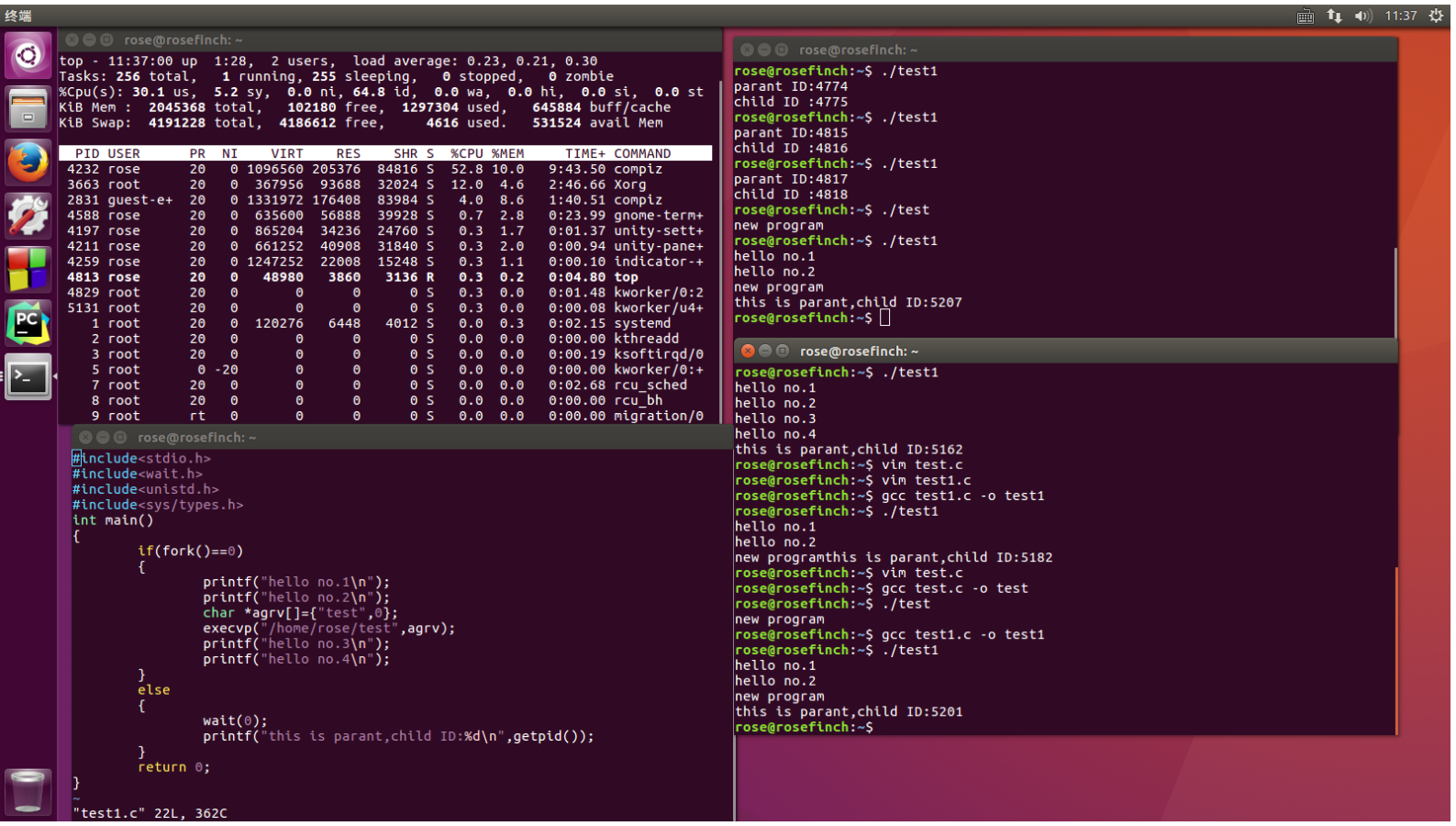Click the %CPU column header in top
Viewport: 1456px width, 826px height.
tap(466, 153)
